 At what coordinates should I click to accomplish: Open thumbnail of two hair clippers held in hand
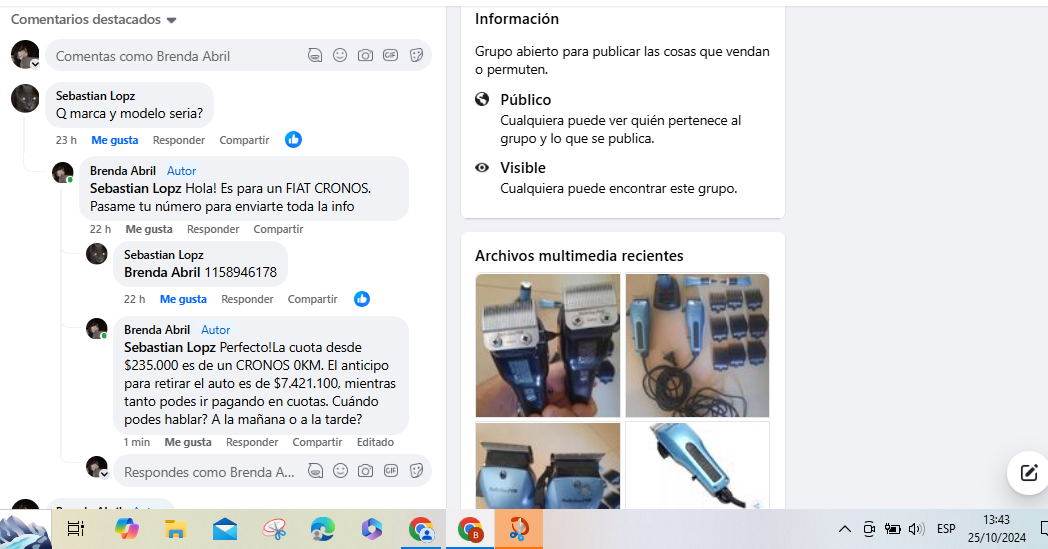pyautogui.click(x=547, y=345)
